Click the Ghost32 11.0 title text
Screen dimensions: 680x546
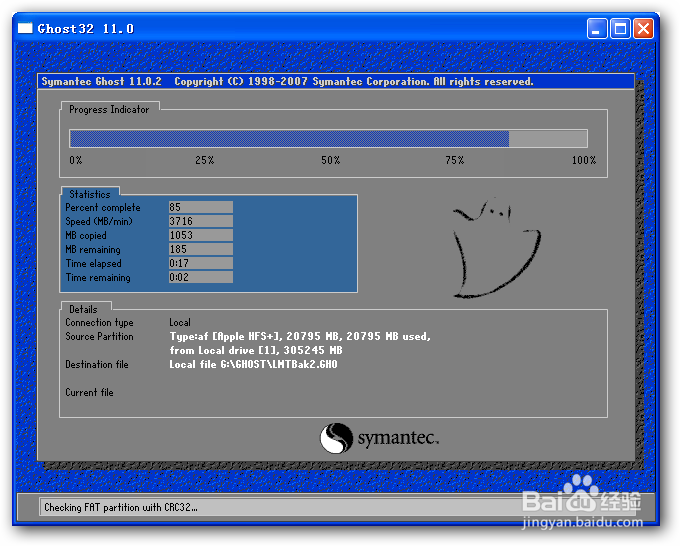click(x=86, y=29)
